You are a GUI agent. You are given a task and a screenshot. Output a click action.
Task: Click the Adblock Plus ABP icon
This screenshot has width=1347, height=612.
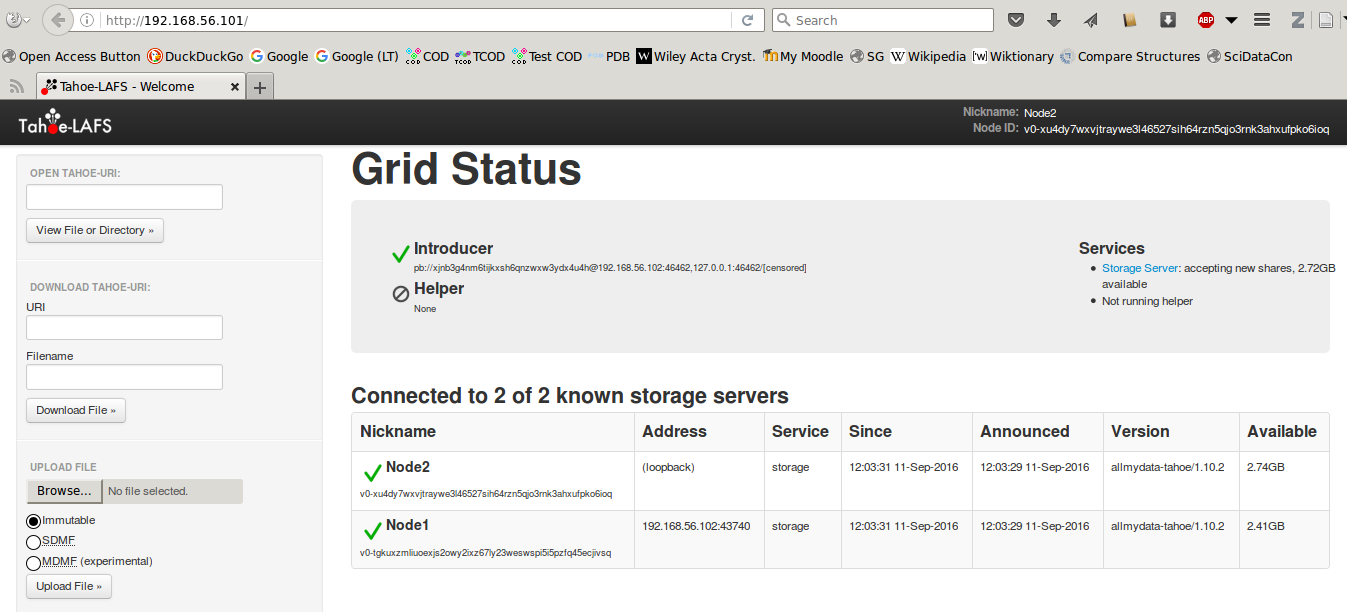(1206, 20)
